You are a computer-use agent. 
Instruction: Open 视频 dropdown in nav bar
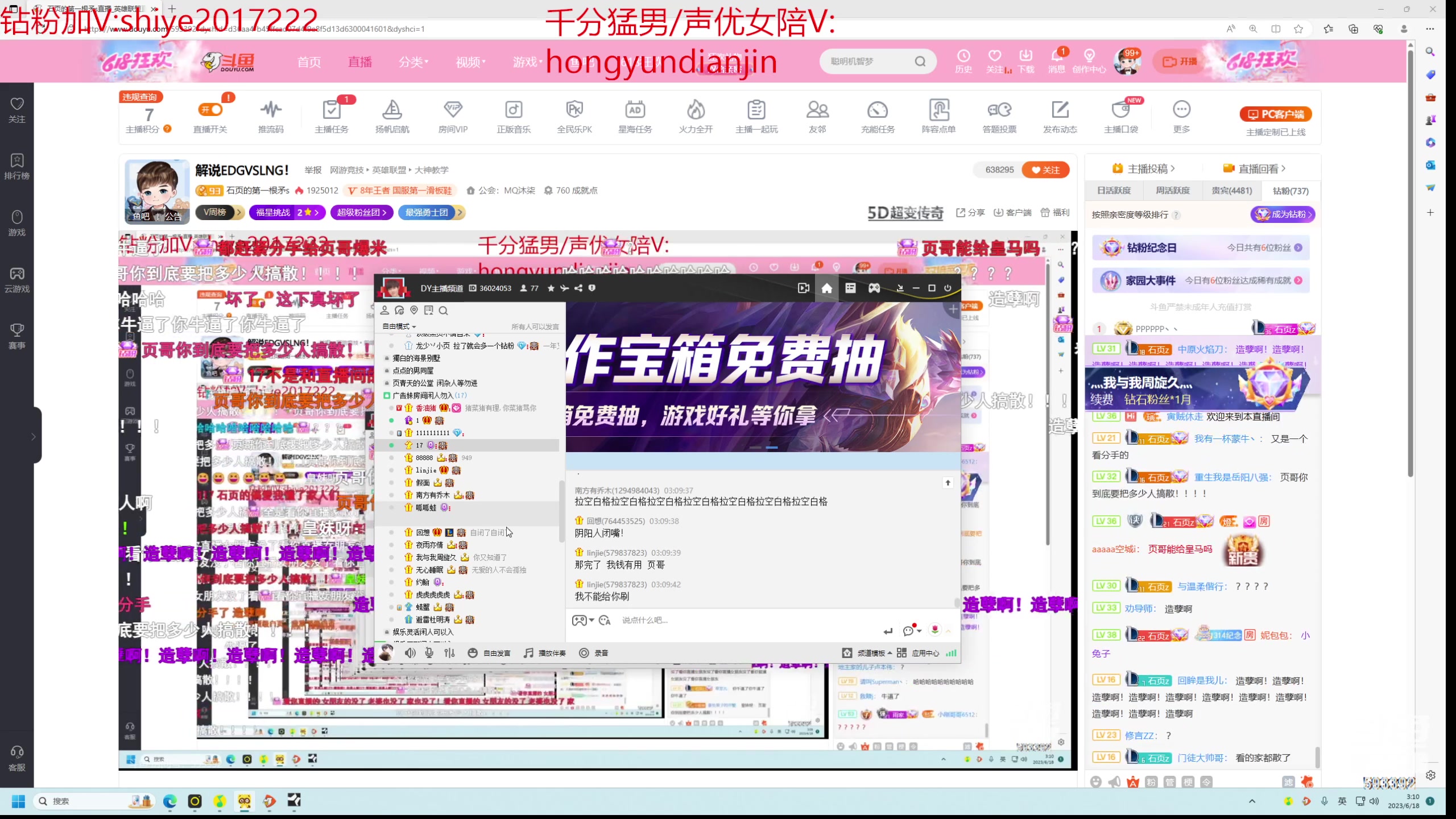point(470,61)
